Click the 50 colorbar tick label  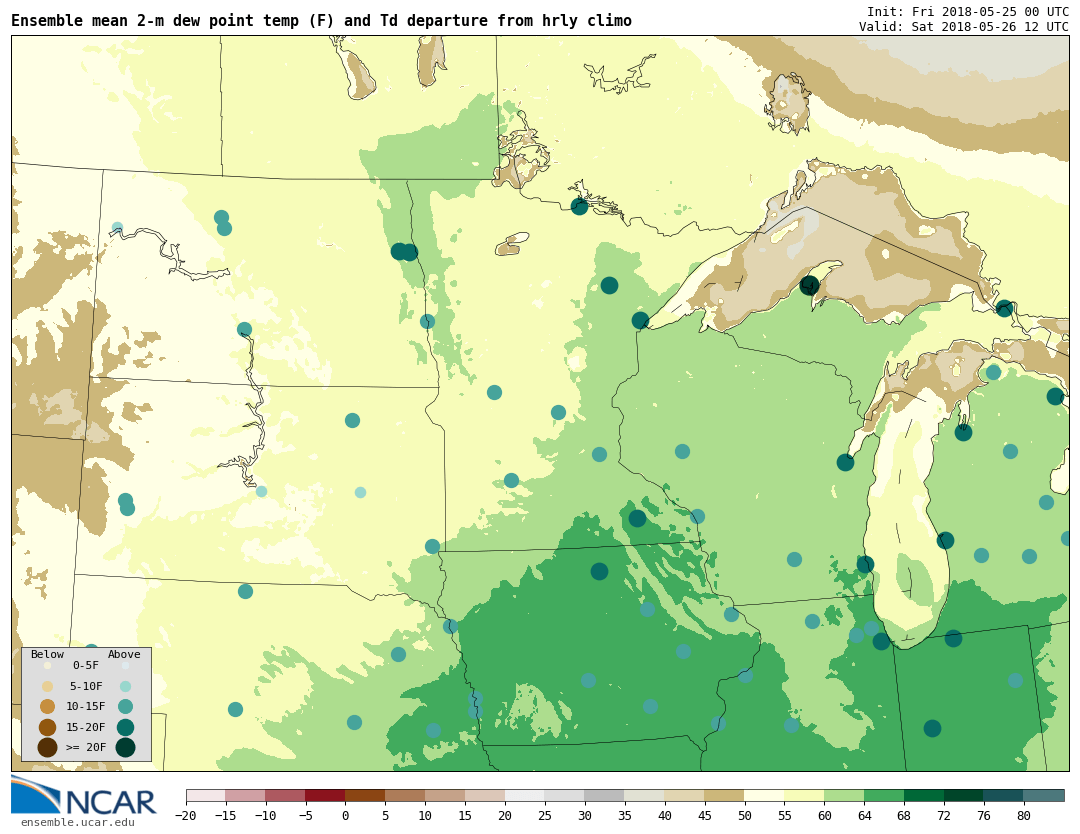tap(745, 816)
